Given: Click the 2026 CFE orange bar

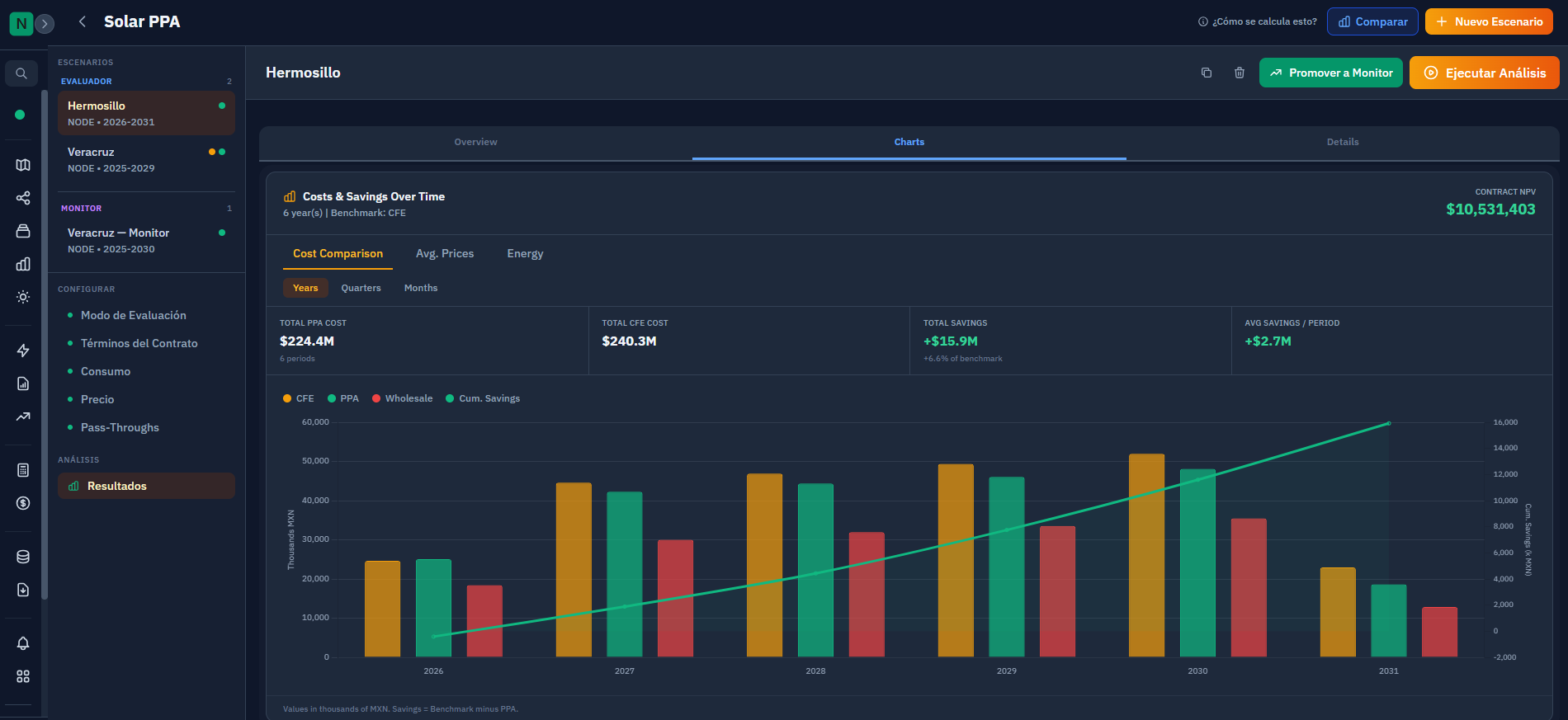Looking at the screenshot, I should pos(382,609).
